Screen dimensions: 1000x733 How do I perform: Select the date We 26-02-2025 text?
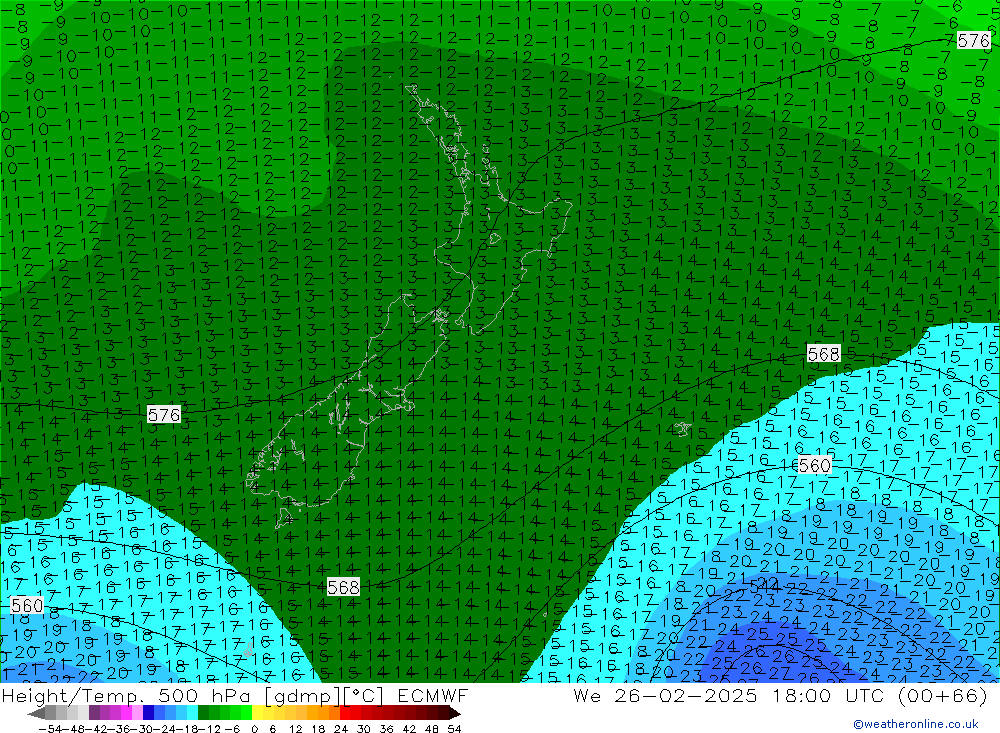[x=665, y=695]
